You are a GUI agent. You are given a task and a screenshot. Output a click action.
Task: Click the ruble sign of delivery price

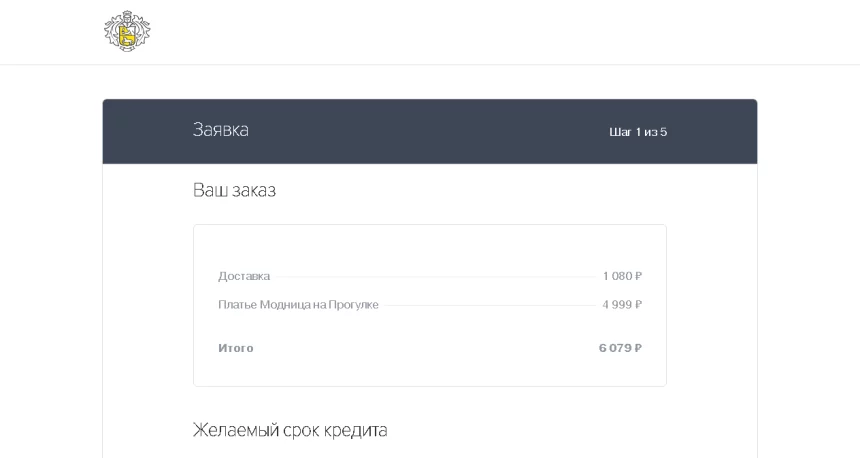(638, 276)
